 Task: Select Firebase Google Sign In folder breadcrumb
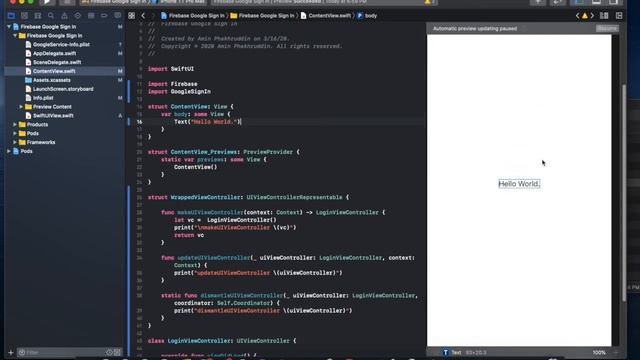click(262, 16)
